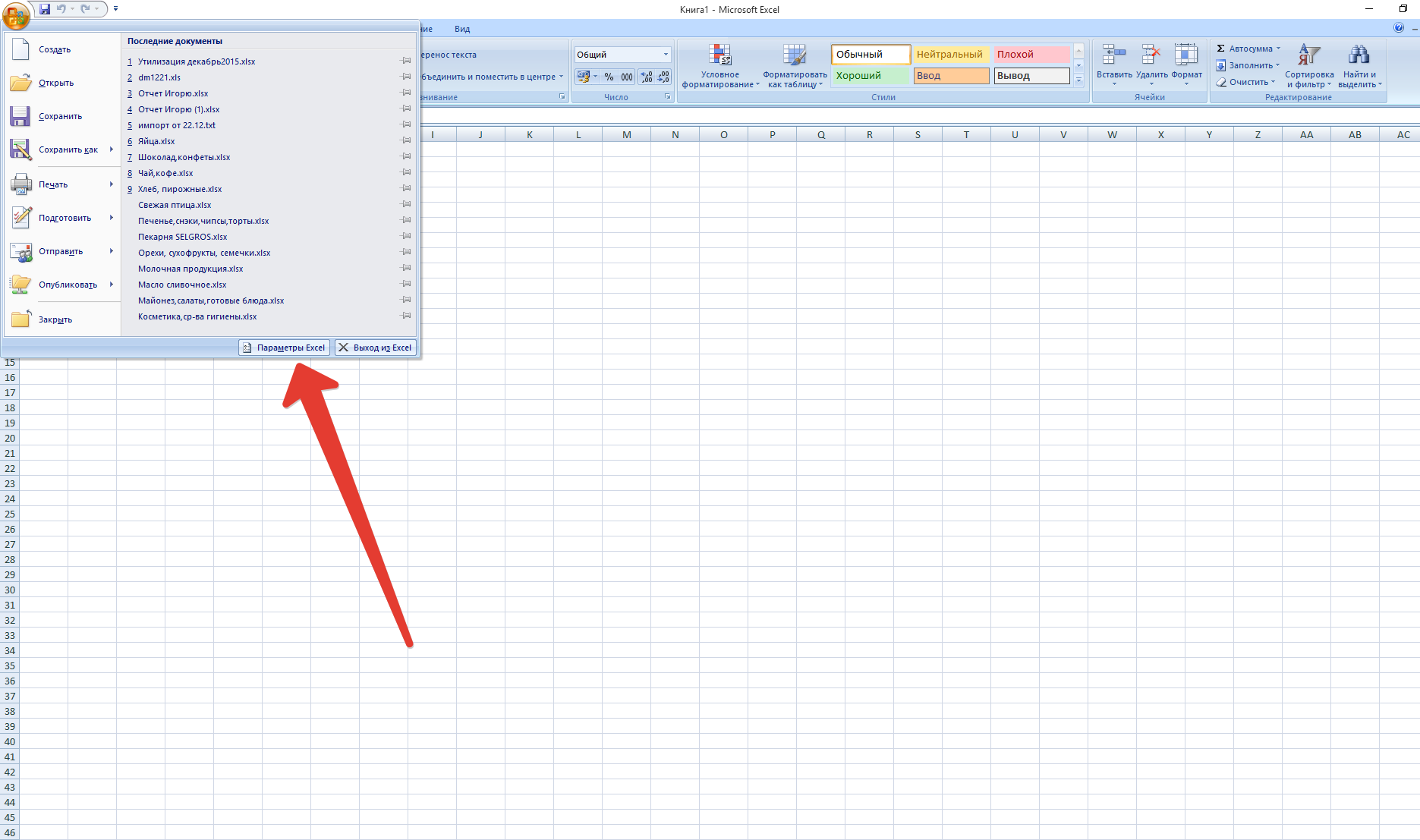
Task: Click the Опубликовать folder icon
Action: coord(20,285)
